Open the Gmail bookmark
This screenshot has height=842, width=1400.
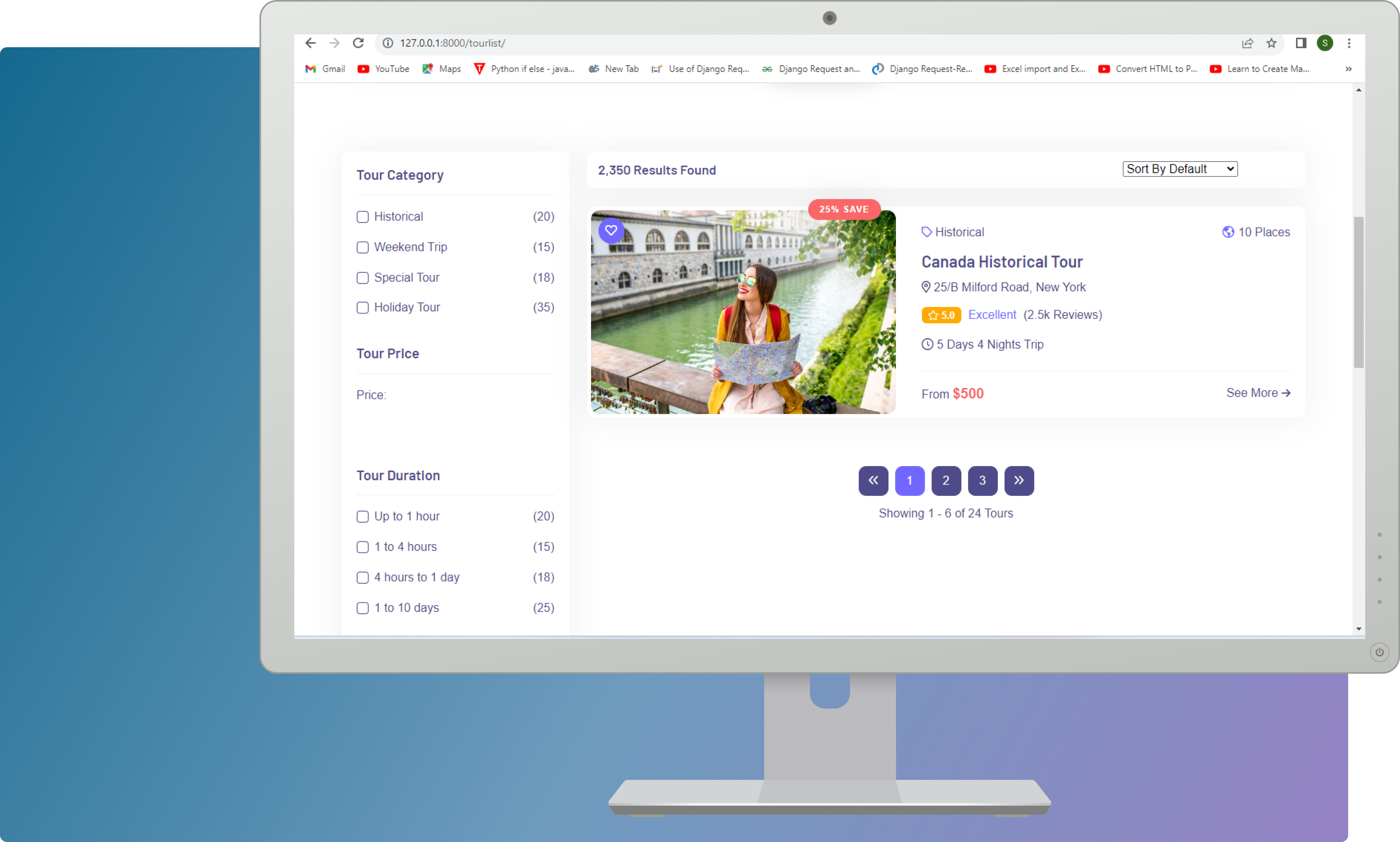pyautogui.click(x=325, y=69)
